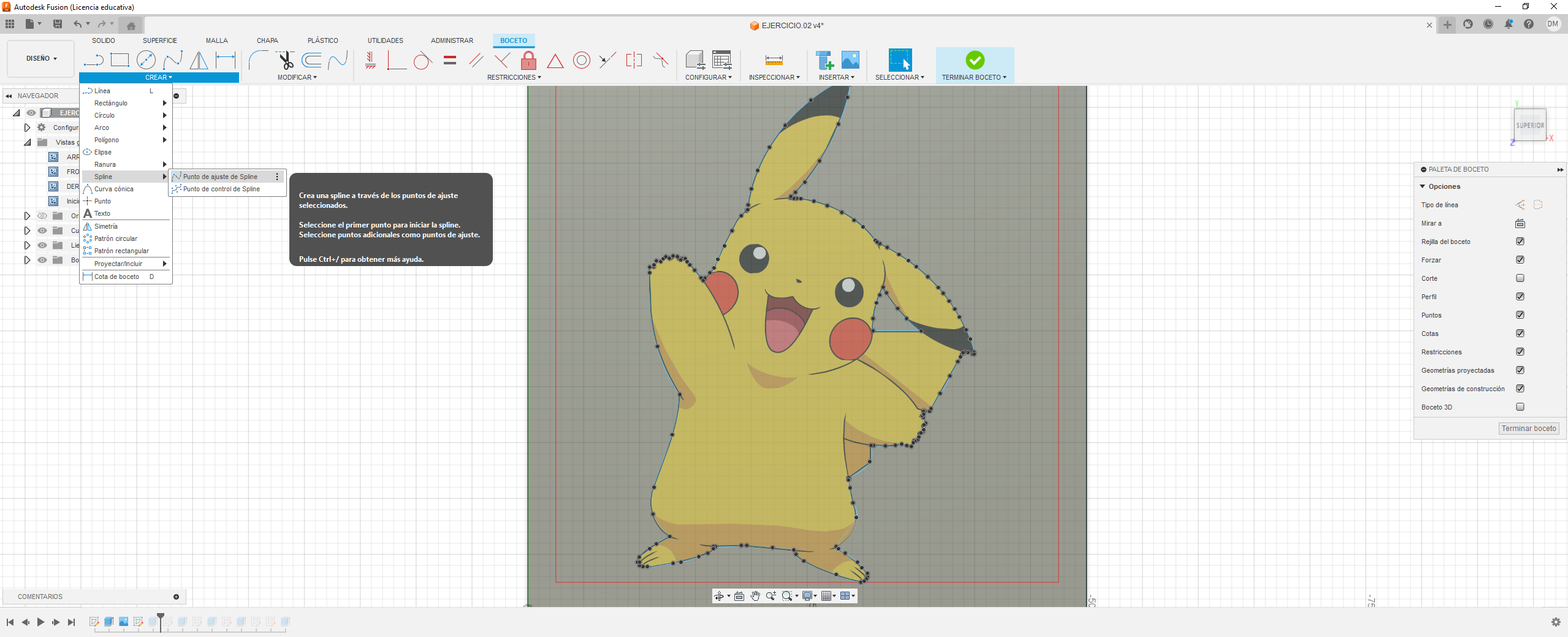Image resolution: width=1568 pixels, height=637 pixels.
Task: Toggle Rejilla del boceto checkbox
Action: 1520,242
